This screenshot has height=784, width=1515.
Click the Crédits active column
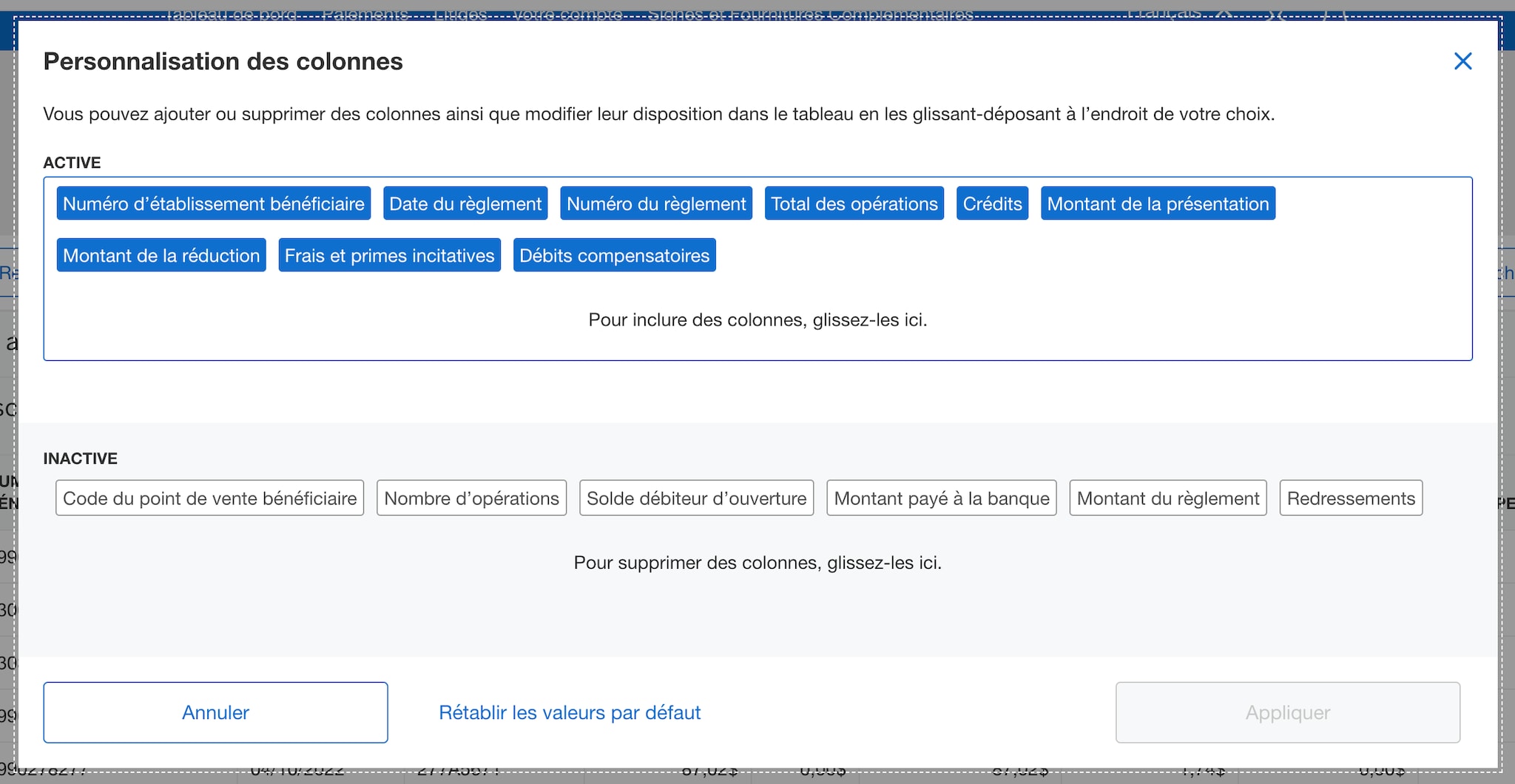coord(992,203)
